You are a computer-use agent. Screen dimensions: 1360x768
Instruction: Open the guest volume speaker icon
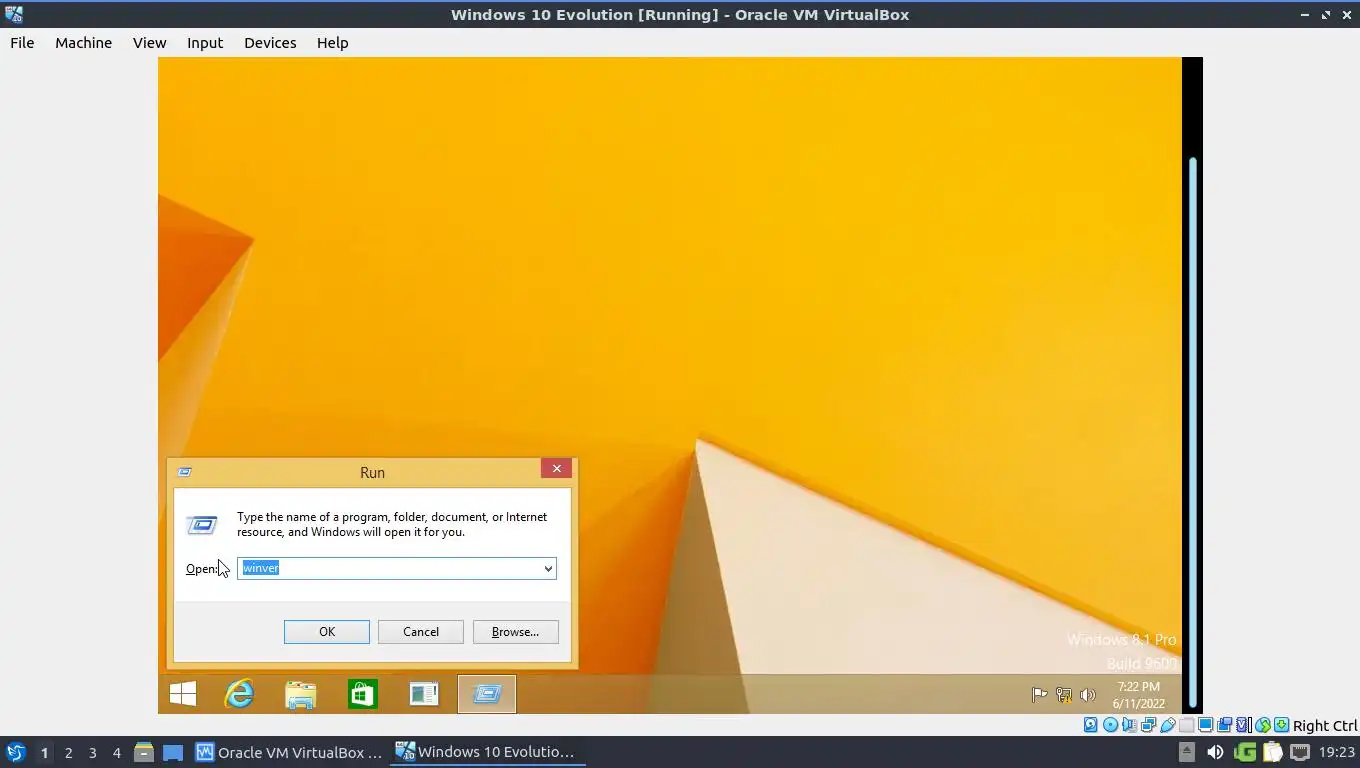[1088, 694]
